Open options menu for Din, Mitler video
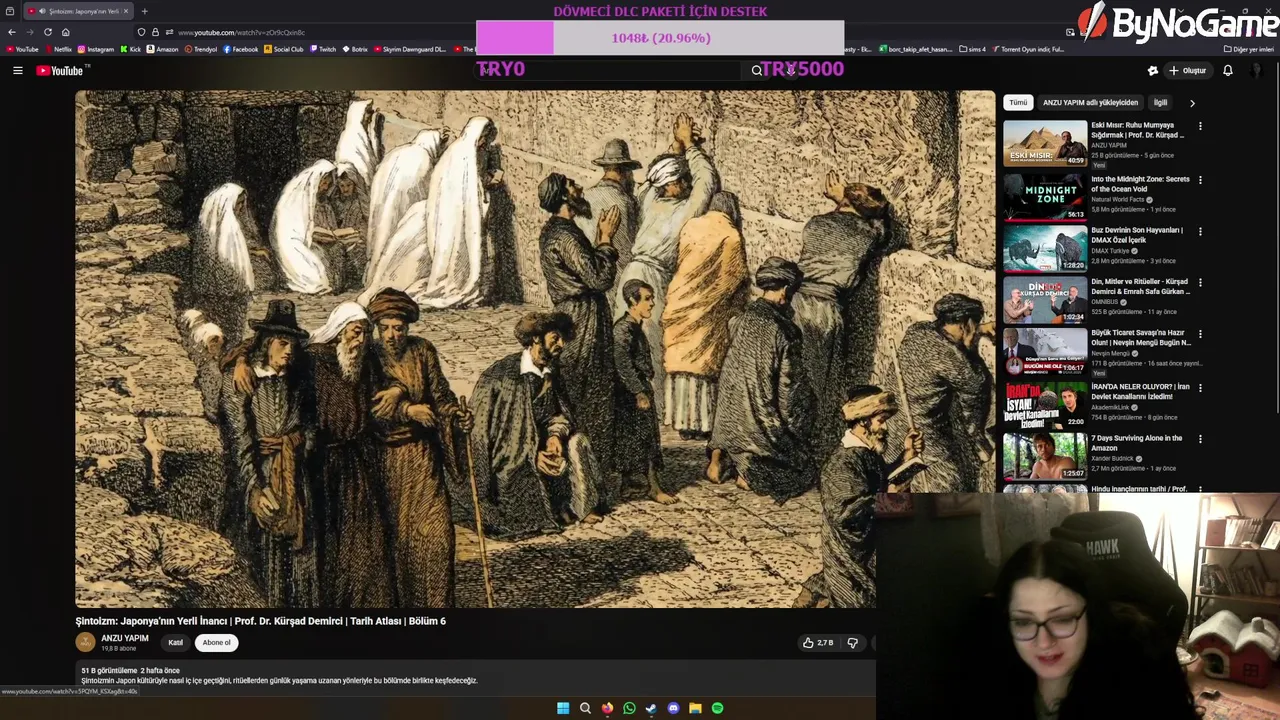 (x=1200, y=283)
